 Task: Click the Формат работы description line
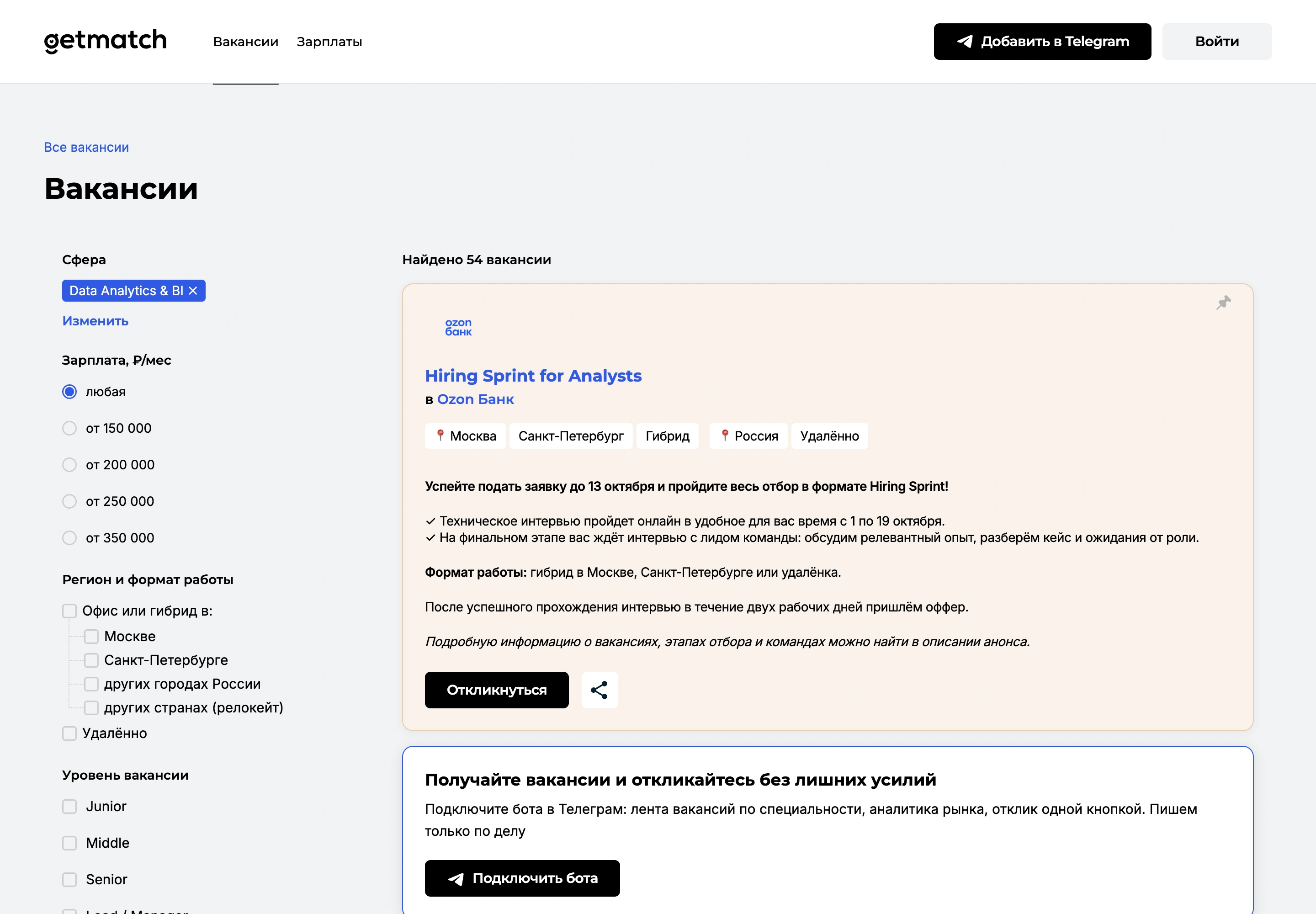tap(633, 572)
